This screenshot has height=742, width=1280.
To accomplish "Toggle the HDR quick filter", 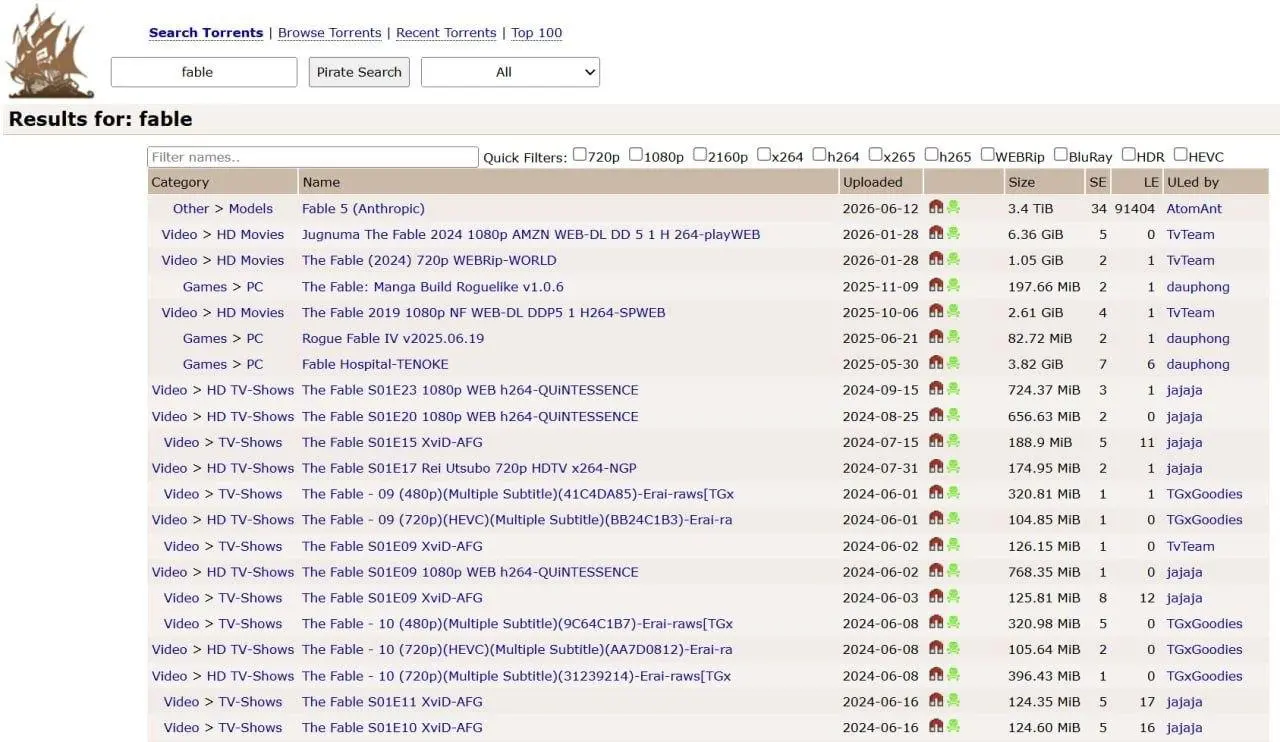I will pyautogui.click(x=1129, y=155).
